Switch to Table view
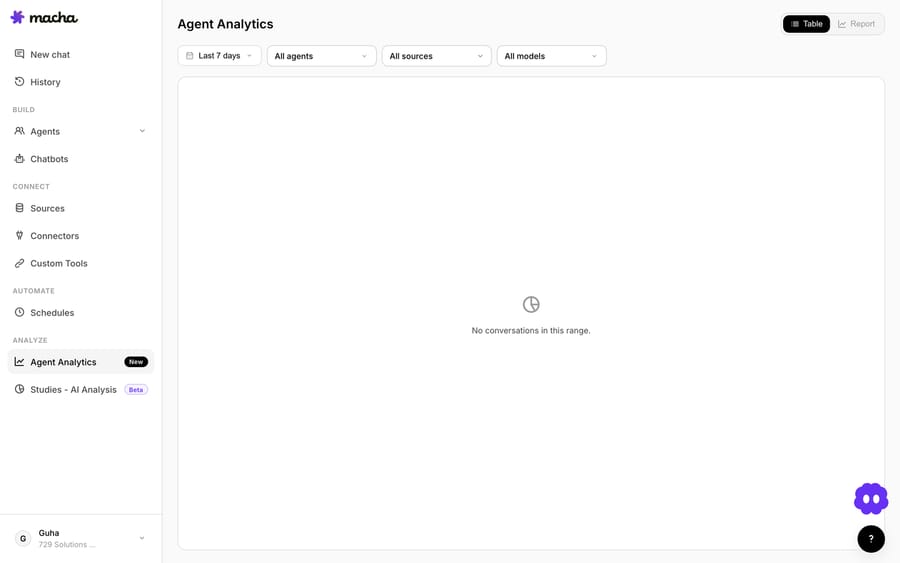This screenshot has height=563, width=900. pyautogui.click(x=806, y=24)
